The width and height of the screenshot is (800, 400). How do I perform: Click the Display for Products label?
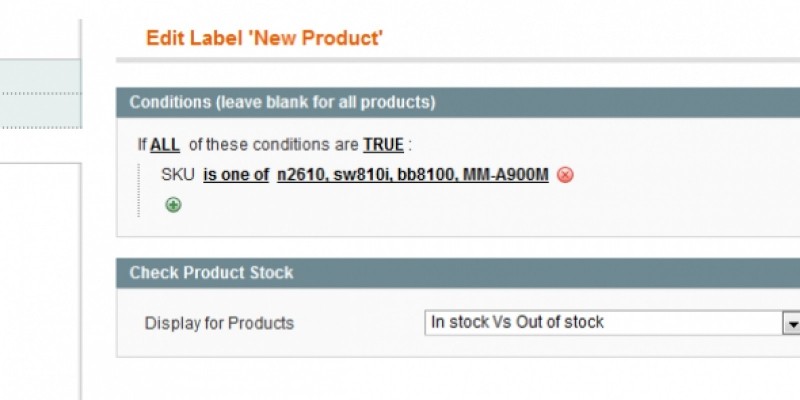click(x=220, y=323)
